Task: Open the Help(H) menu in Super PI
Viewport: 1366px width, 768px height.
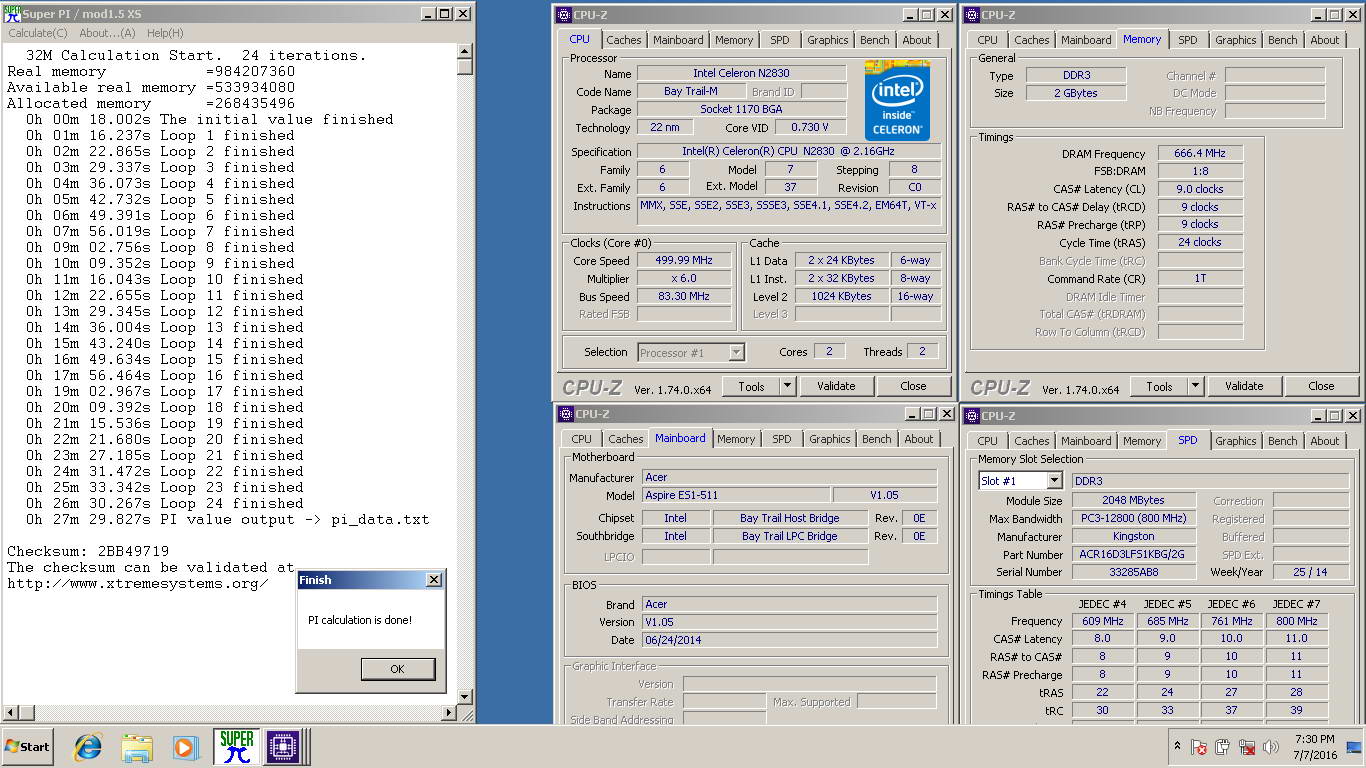Action: coord(165,33)
